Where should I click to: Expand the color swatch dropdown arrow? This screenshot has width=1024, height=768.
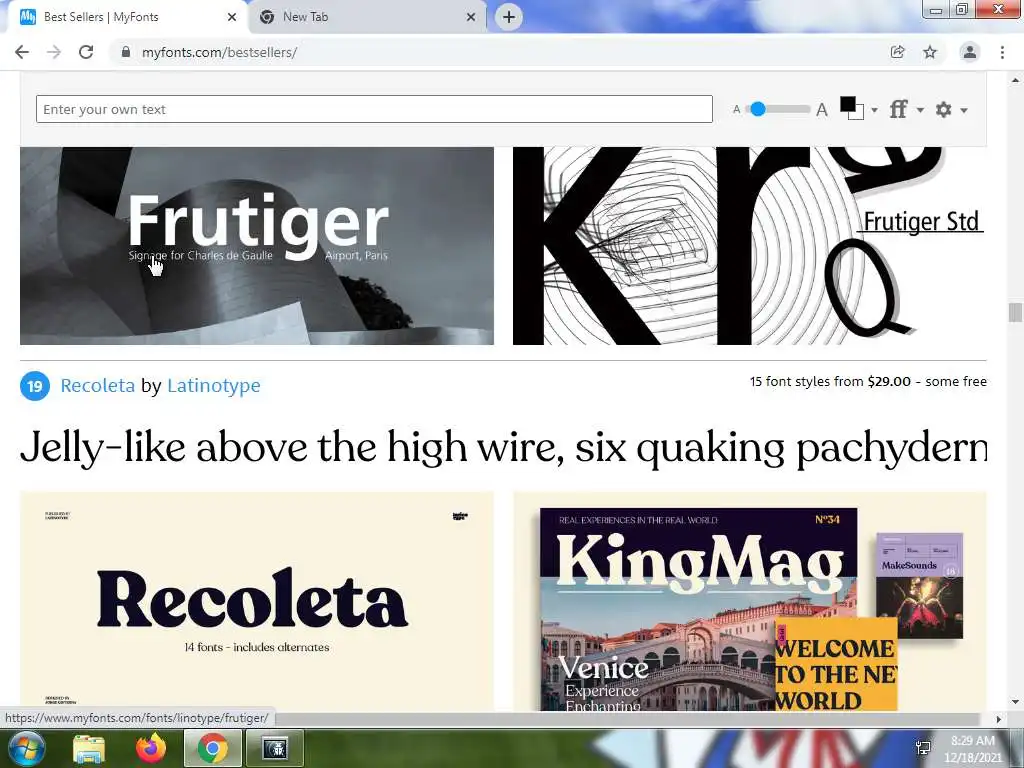[x=874, y=110]
